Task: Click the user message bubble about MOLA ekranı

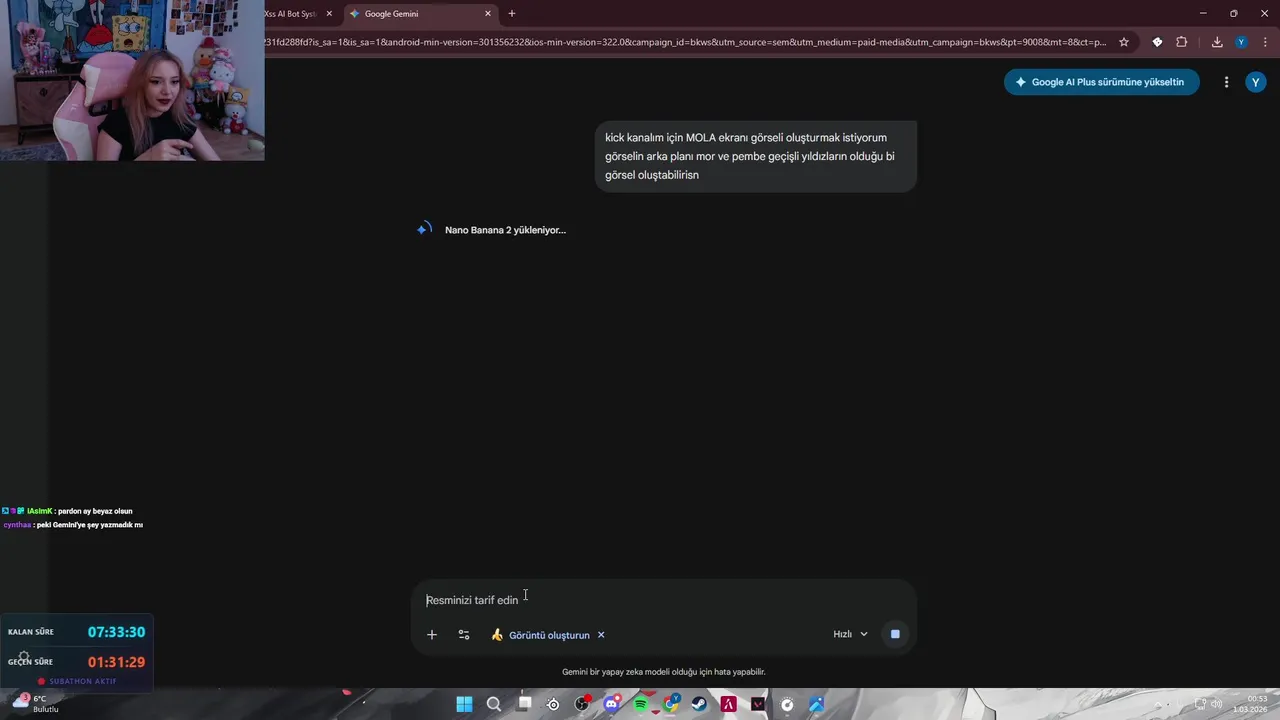Action: 756,156
